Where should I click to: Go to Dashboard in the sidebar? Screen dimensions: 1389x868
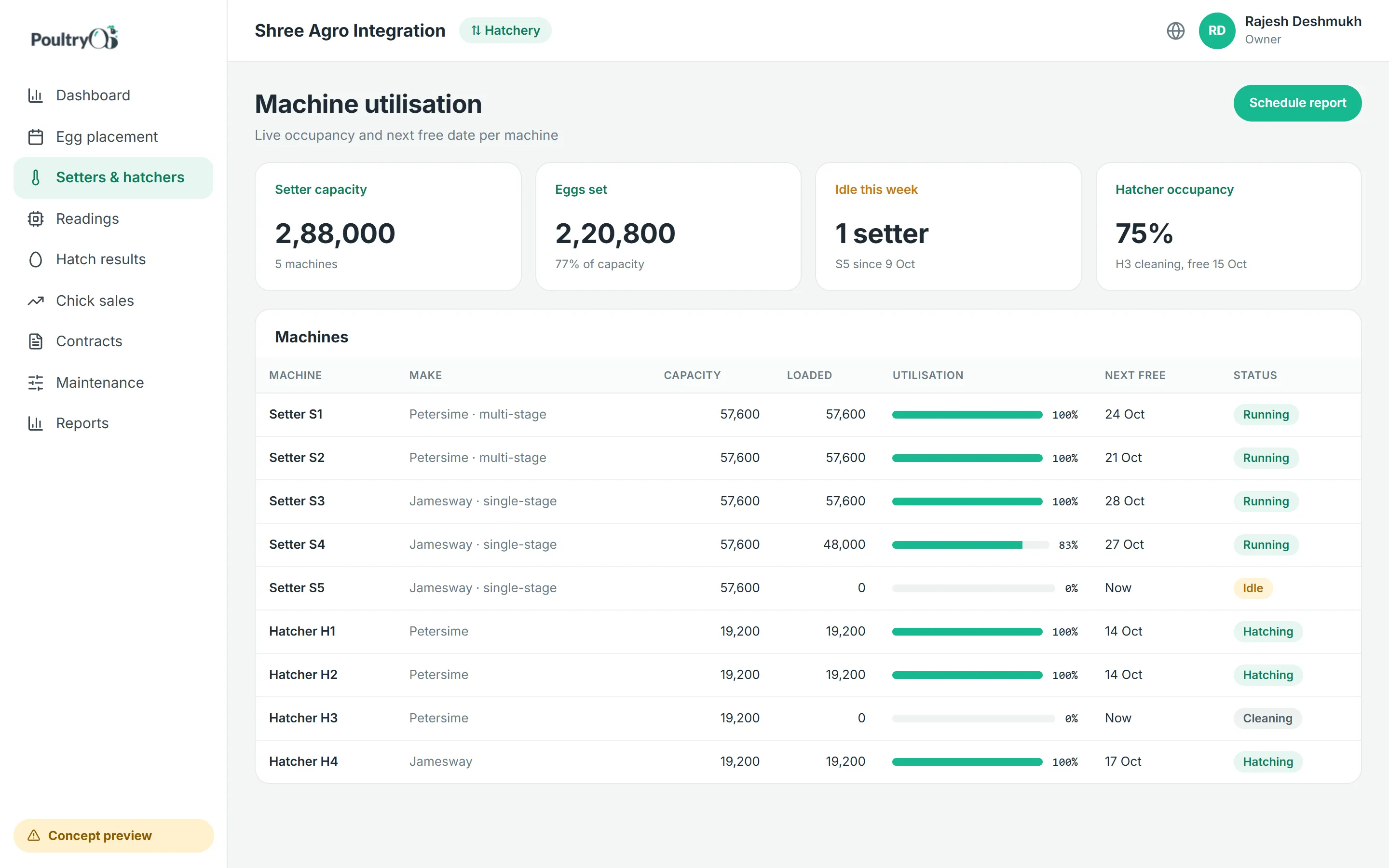[x=113, y=95]
